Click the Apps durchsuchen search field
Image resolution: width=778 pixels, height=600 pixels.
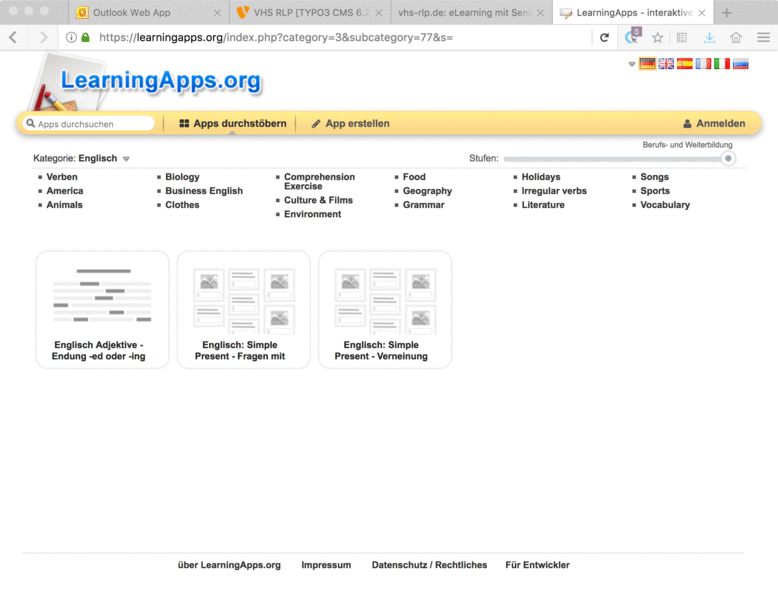89,124
